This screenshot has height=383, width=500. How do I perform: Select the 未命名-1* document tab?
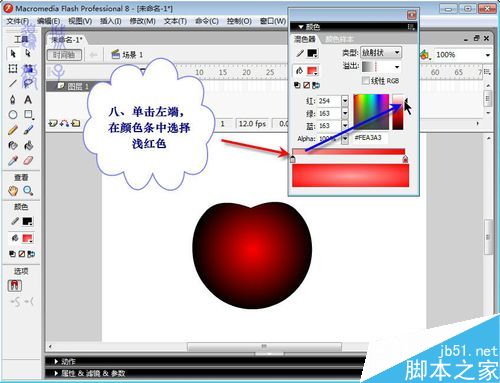click(x=66, y=40)
